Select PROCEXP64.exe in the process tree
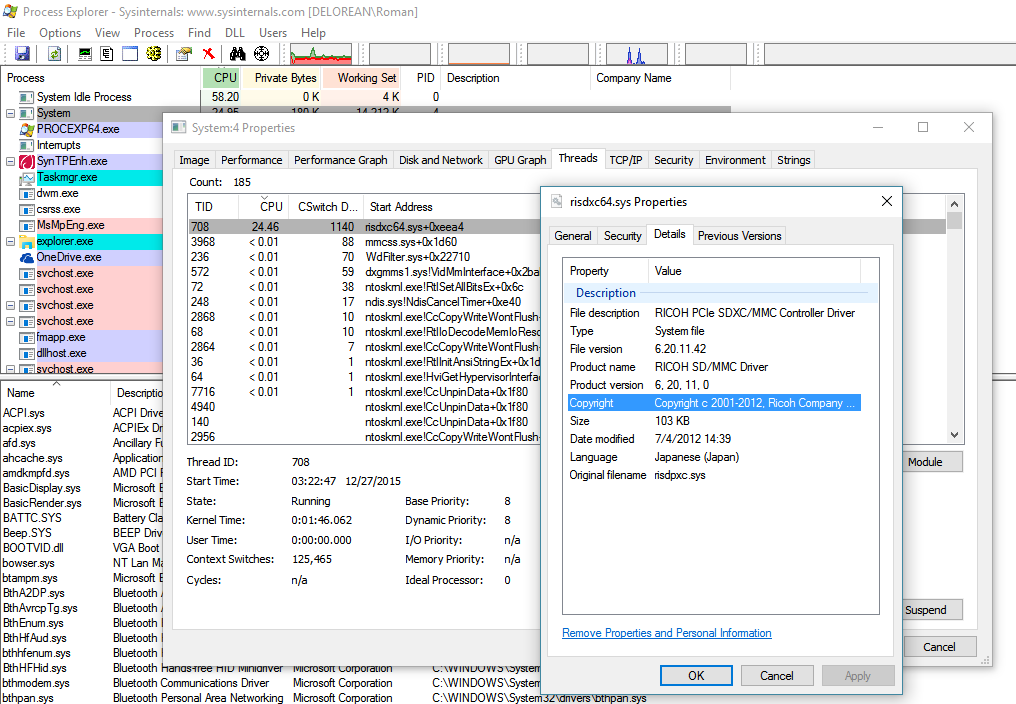The image size is (1016, 704). (x=78, y=129)
